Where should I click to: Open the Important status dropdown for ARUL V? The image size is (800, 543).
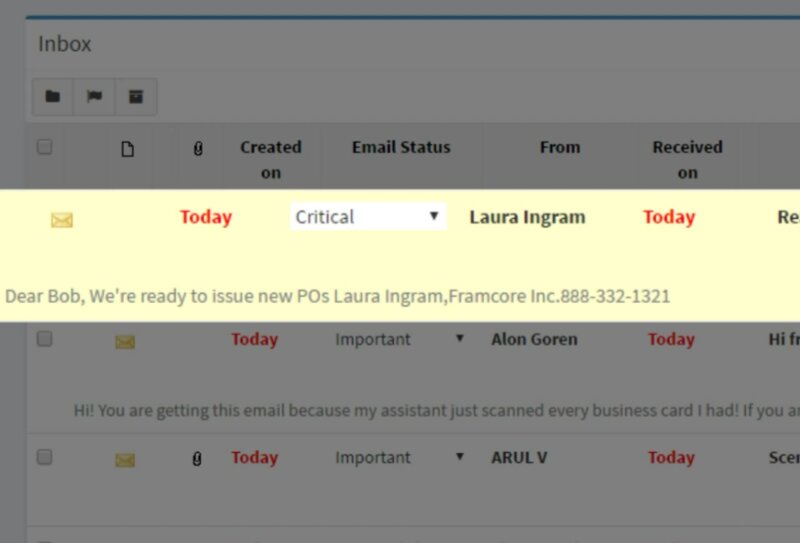[x=400, y=457]
